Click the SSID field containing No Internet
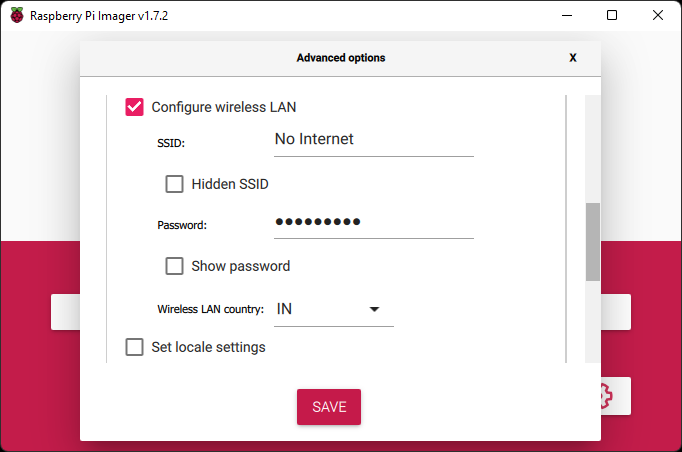Image resolution: width=682 pixels, height=452 pixels. click(374, 141)
